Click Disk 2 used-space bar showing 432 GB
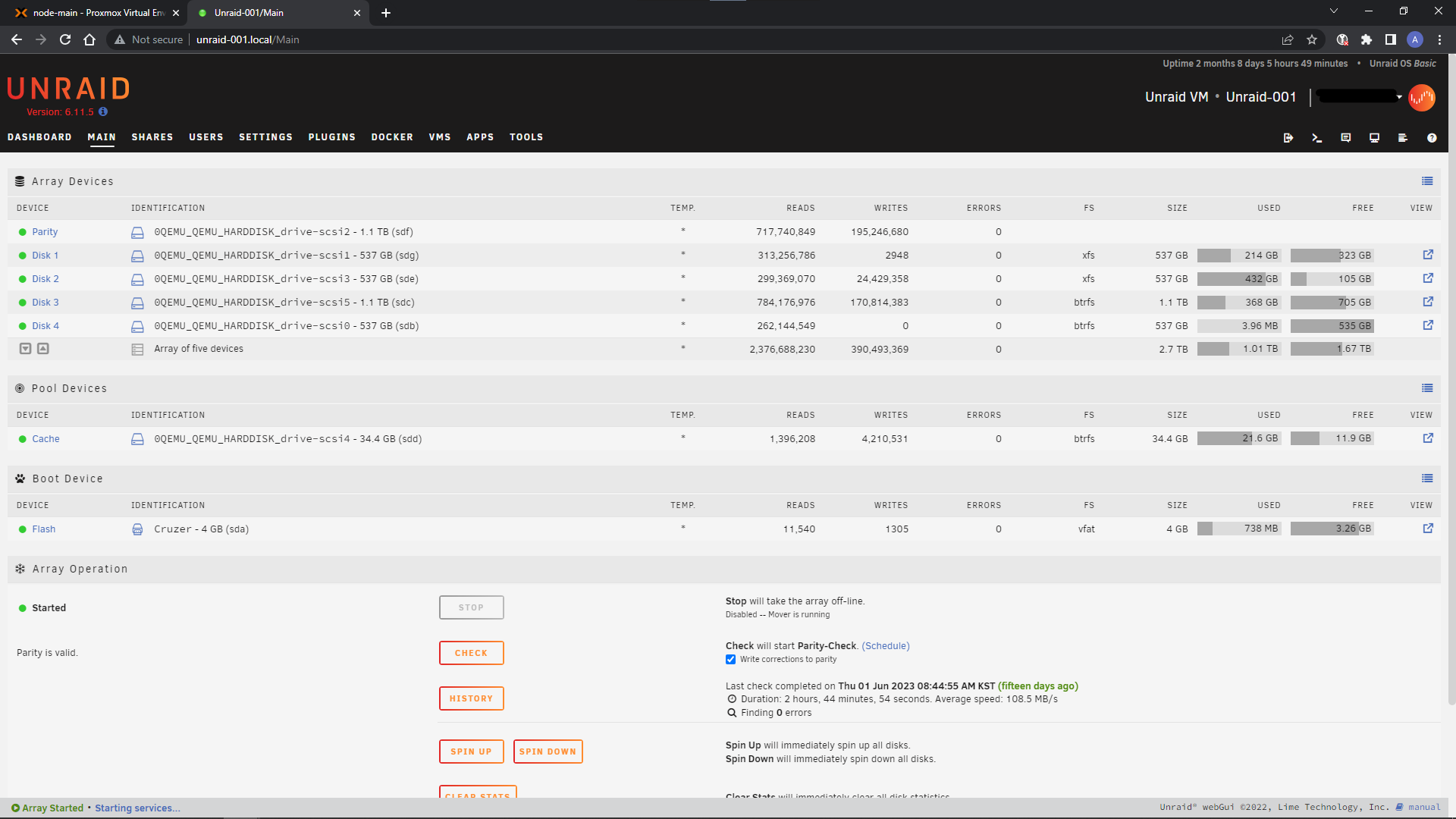This screenshot has width=1456, height=819. pos(1239,279)
